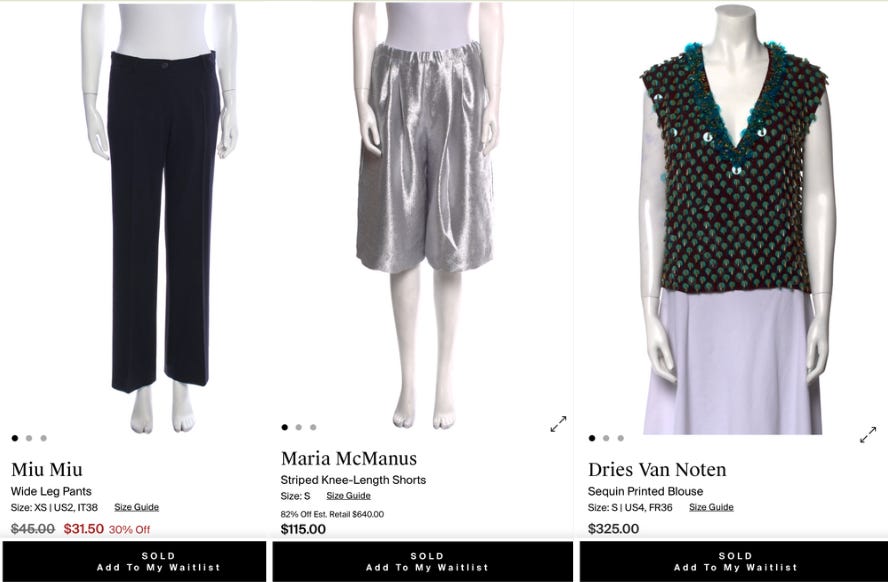Expand the Maria McManus shorts image fullscreen
The height and width of the screenshot is (582, 888).
[x=558, y=424]
